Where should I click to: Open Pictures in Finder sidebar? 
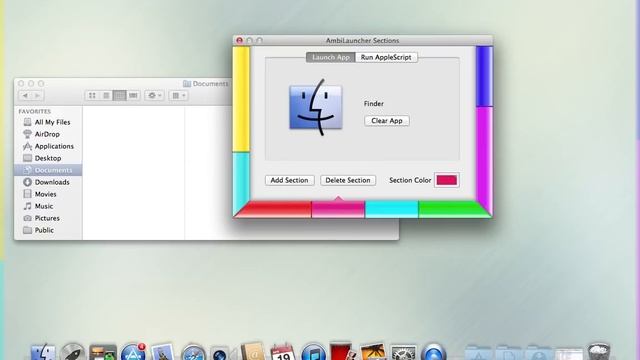48,218
